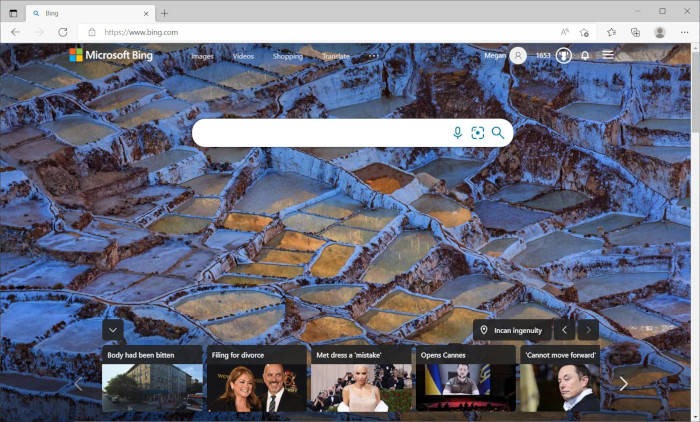Expand more Bing nav options ellipsis

tap(372, 56)
